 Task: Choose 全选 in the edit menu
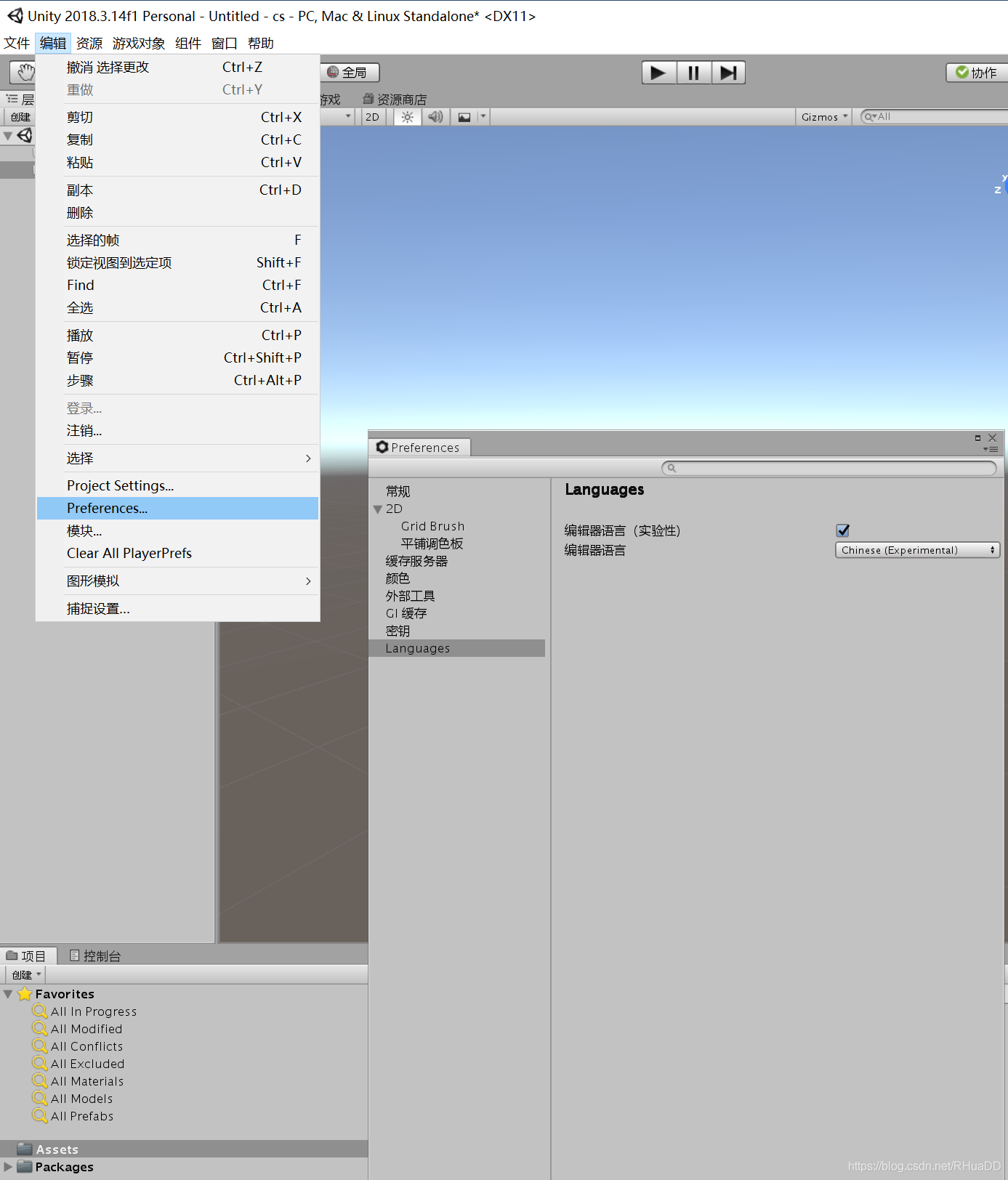pos(177,308)
